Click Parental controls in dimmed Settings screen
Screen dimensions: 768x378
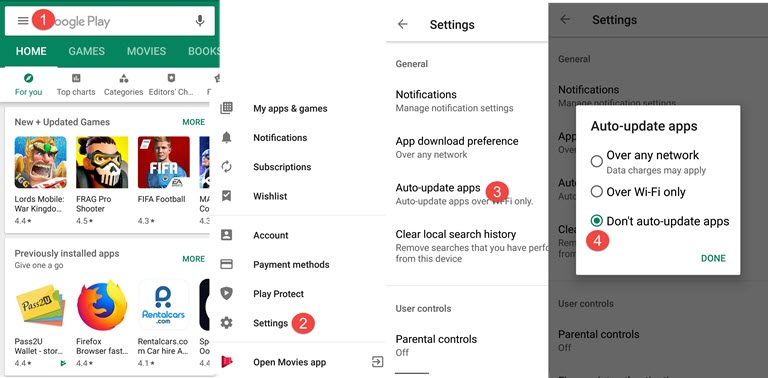599,340
